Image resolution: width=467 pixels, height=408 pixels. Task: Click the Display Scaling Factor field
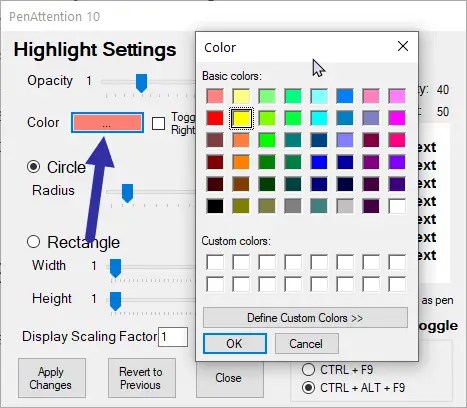click(x=173, y=337)
